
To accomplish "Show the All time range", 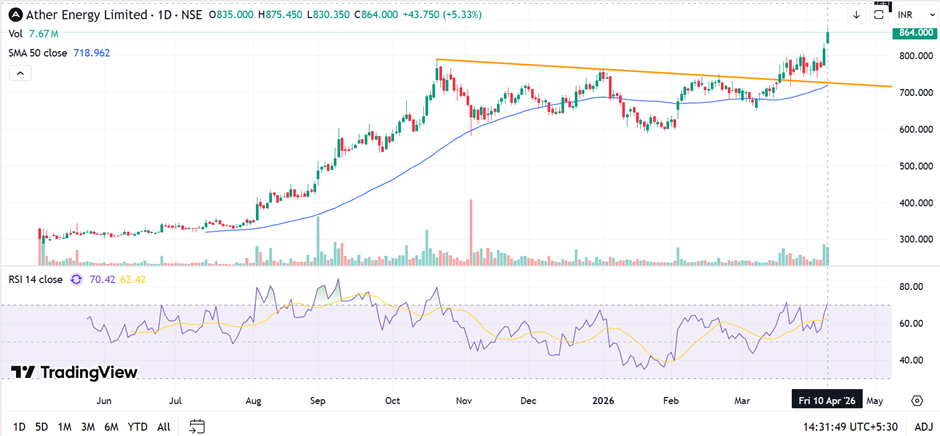I will (163, 427).
